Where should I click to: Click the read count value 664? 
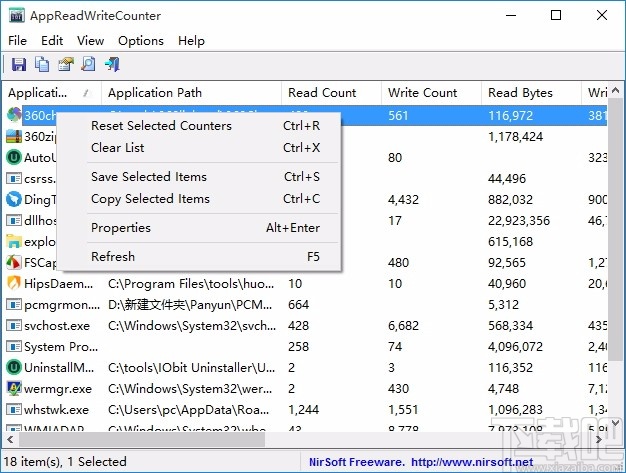[298, 305]
